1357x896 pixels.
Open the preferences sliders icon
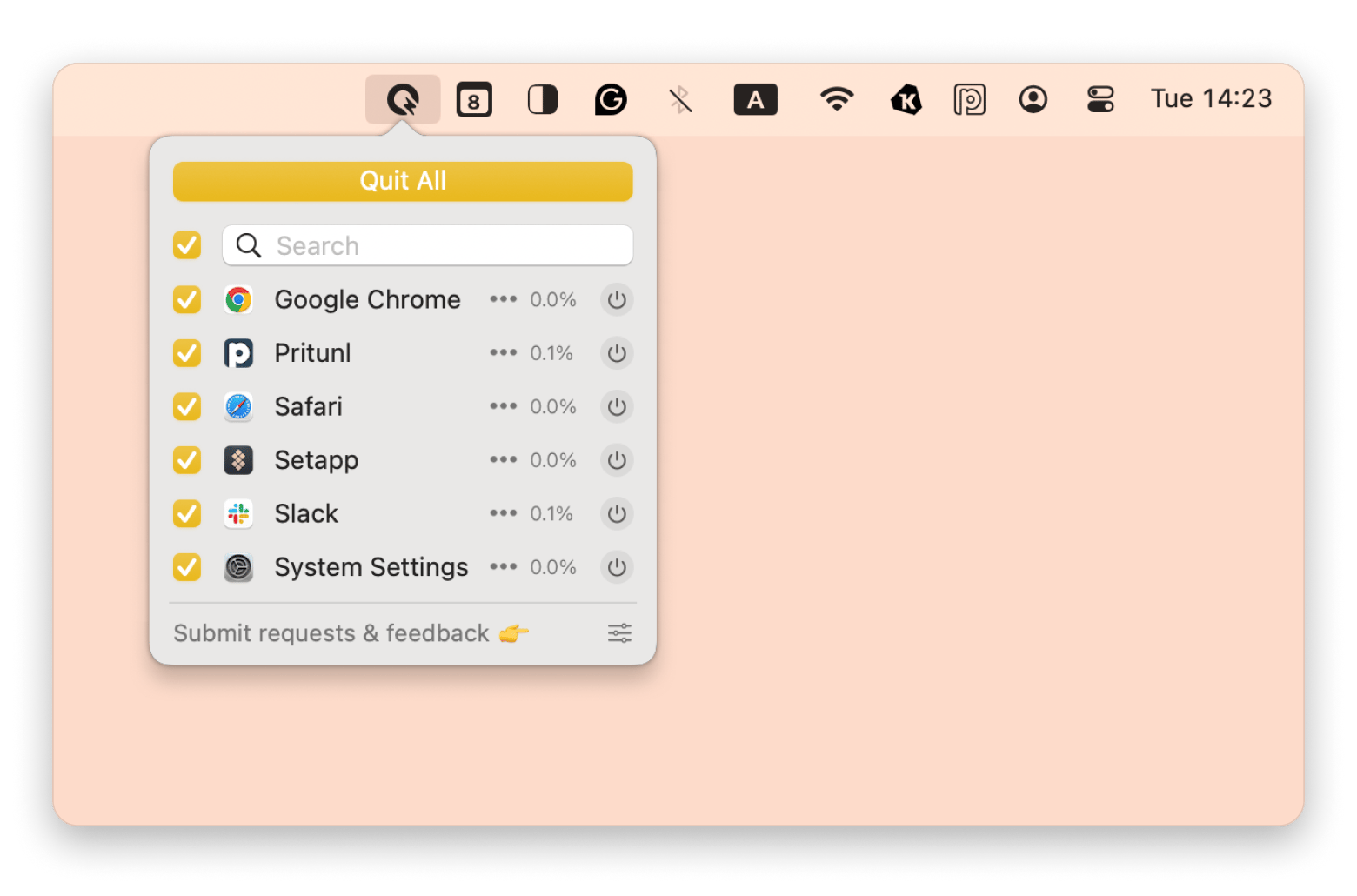(619, 633)
